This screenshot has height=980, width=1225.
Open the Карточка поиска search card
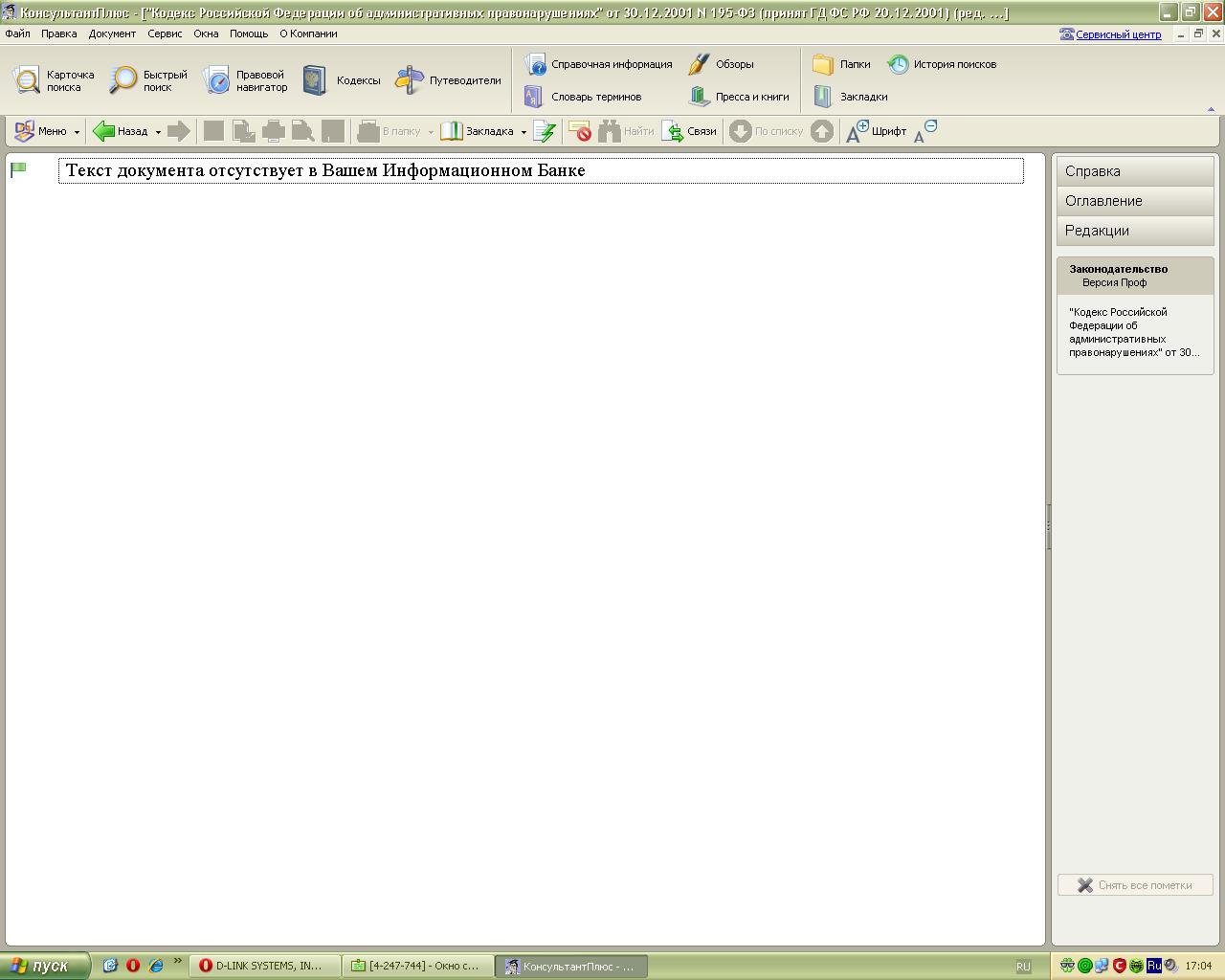(x=54, y=80)
